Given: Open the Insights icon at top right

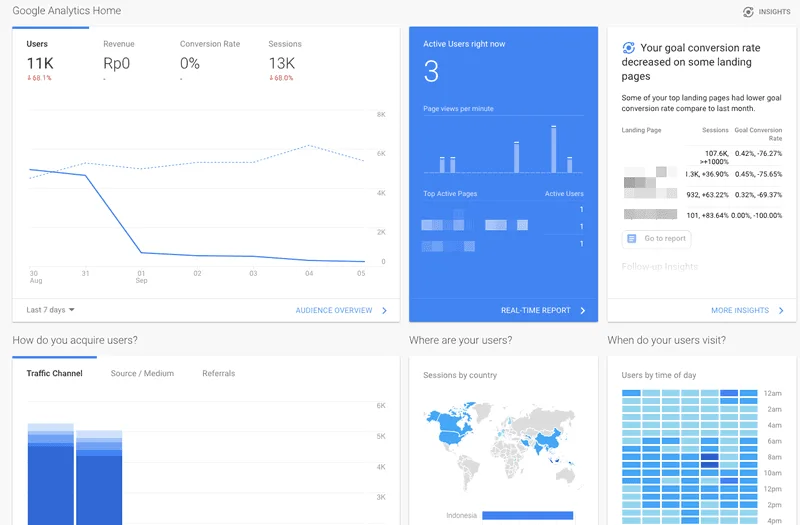Looking at the screenshot, I should point(748,12).
